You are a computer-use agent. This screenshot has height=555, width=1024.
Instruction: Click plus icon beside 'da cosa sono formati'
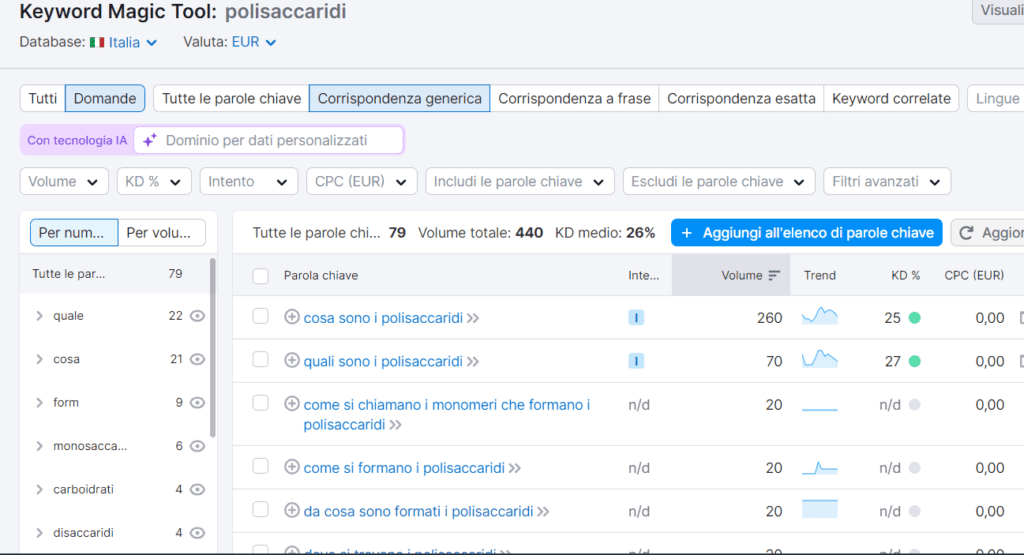tap(292, 510)
